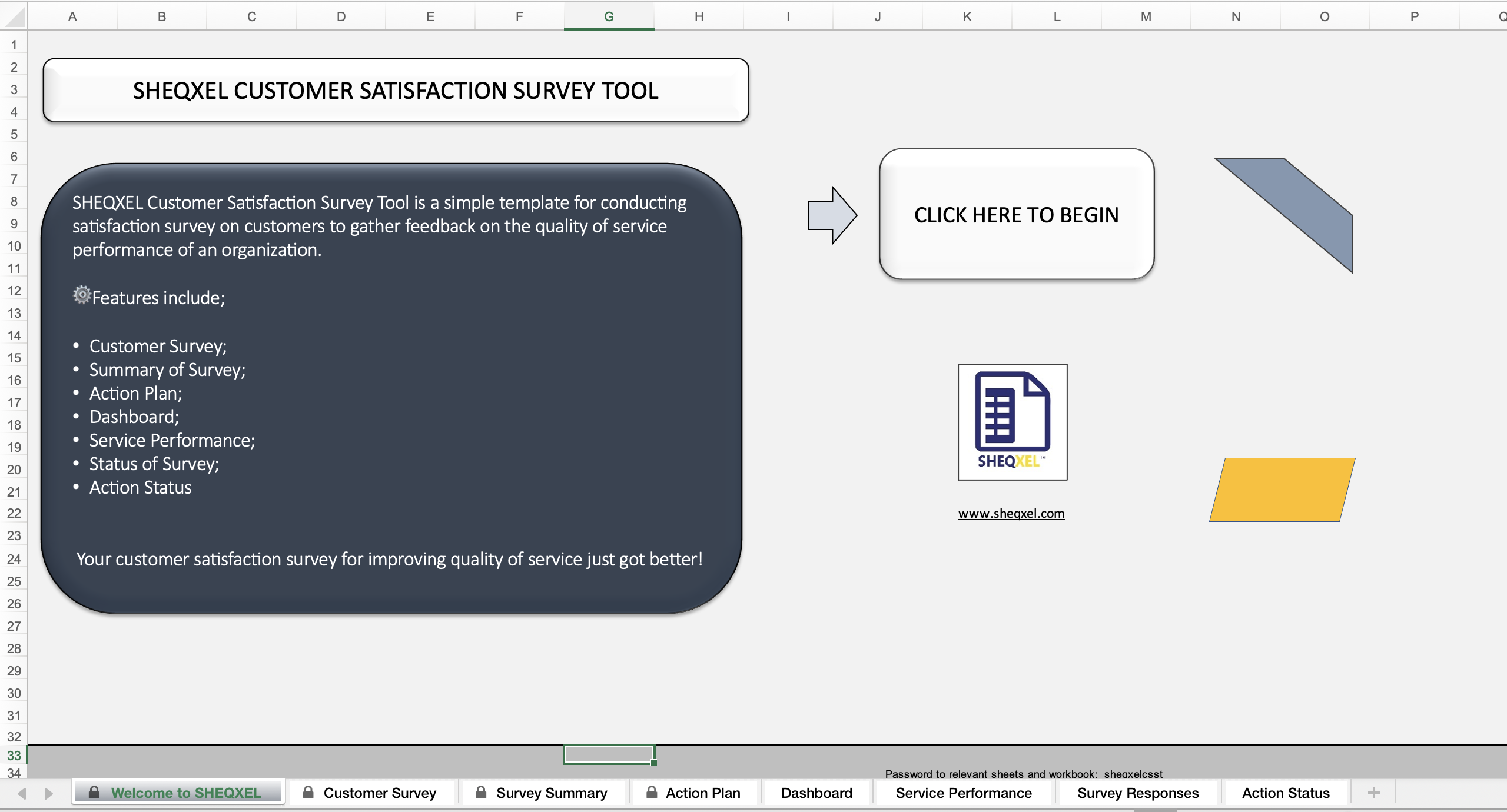Click the lock icon on Customer Survey tab
Screen dimensions: 1507x812
point(308,792)
